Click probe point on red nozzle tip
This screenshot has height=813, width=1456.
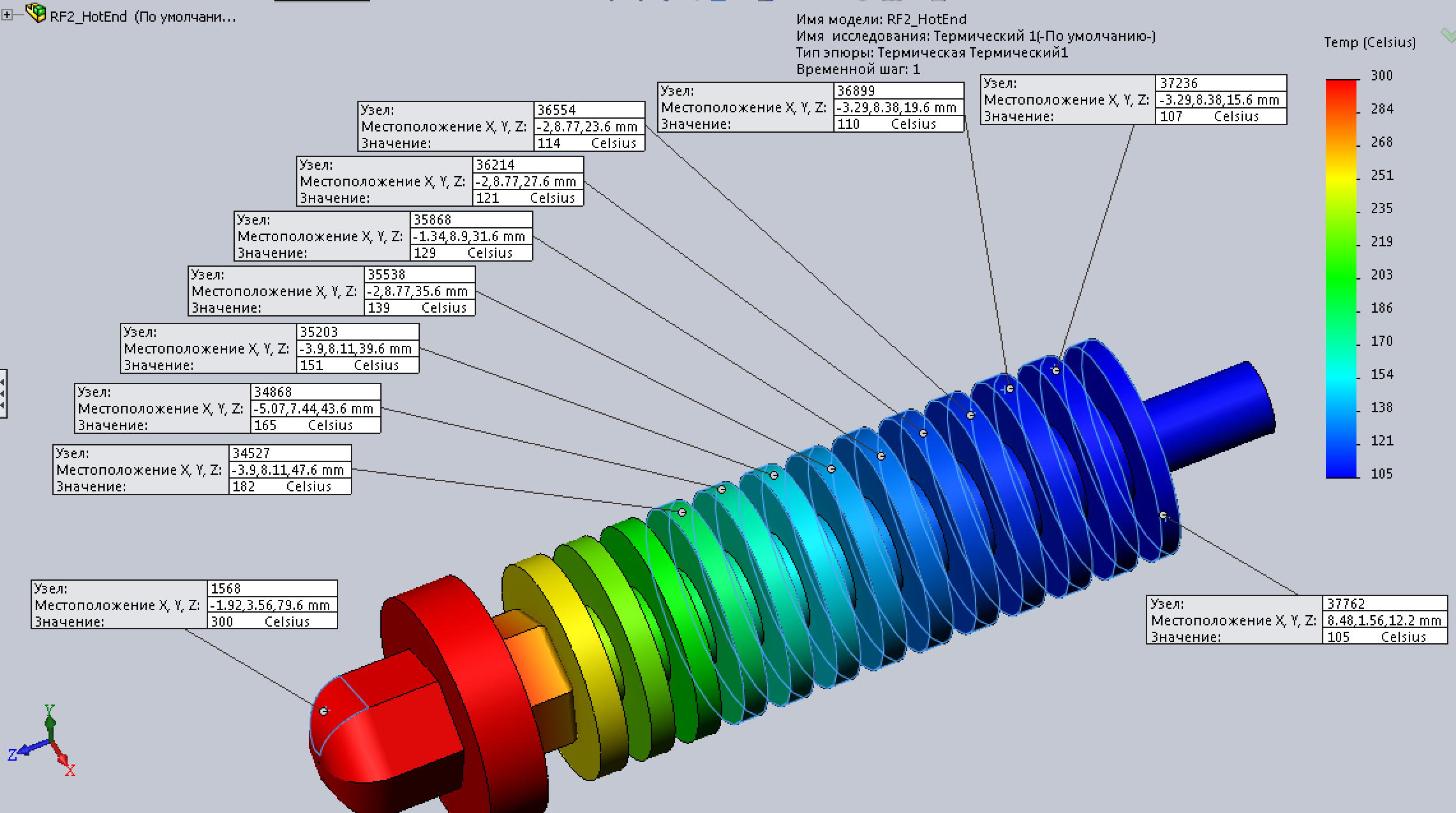click(x=323, y=711)
